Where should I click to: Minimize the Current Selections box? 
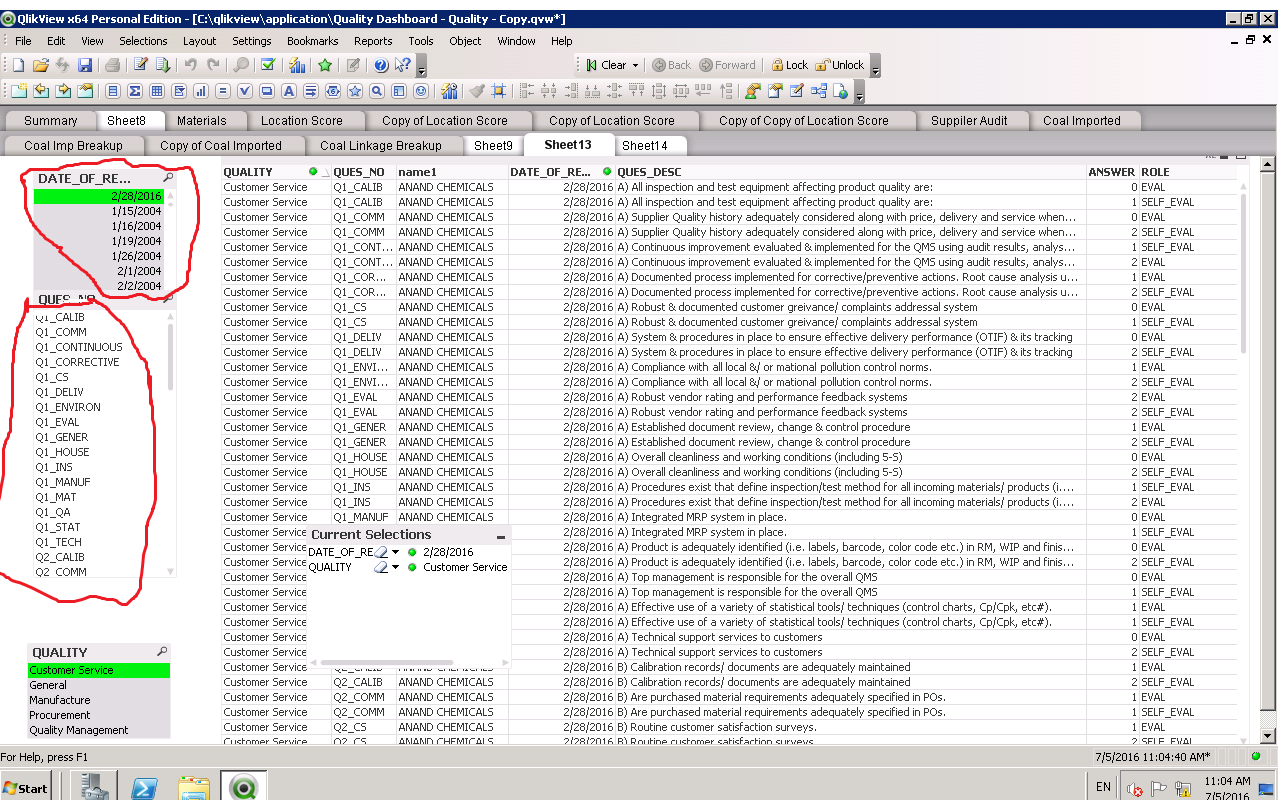pos(501,536)
